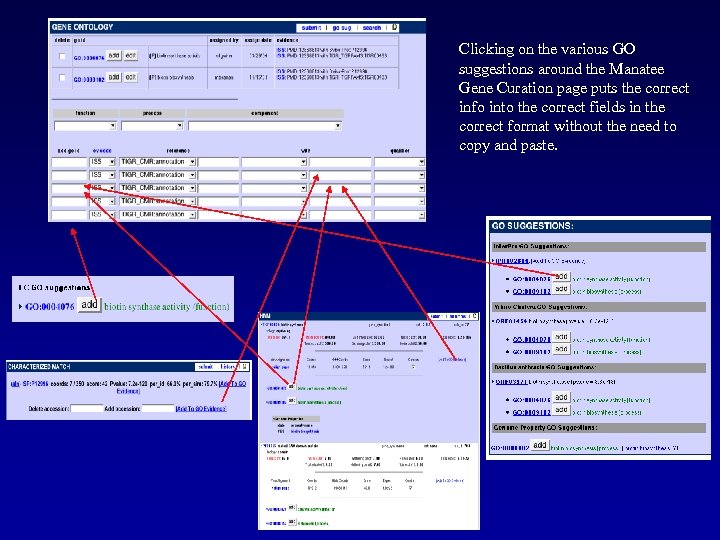Click Add To GO Evidence link after per_sim value

coord(181,387)
